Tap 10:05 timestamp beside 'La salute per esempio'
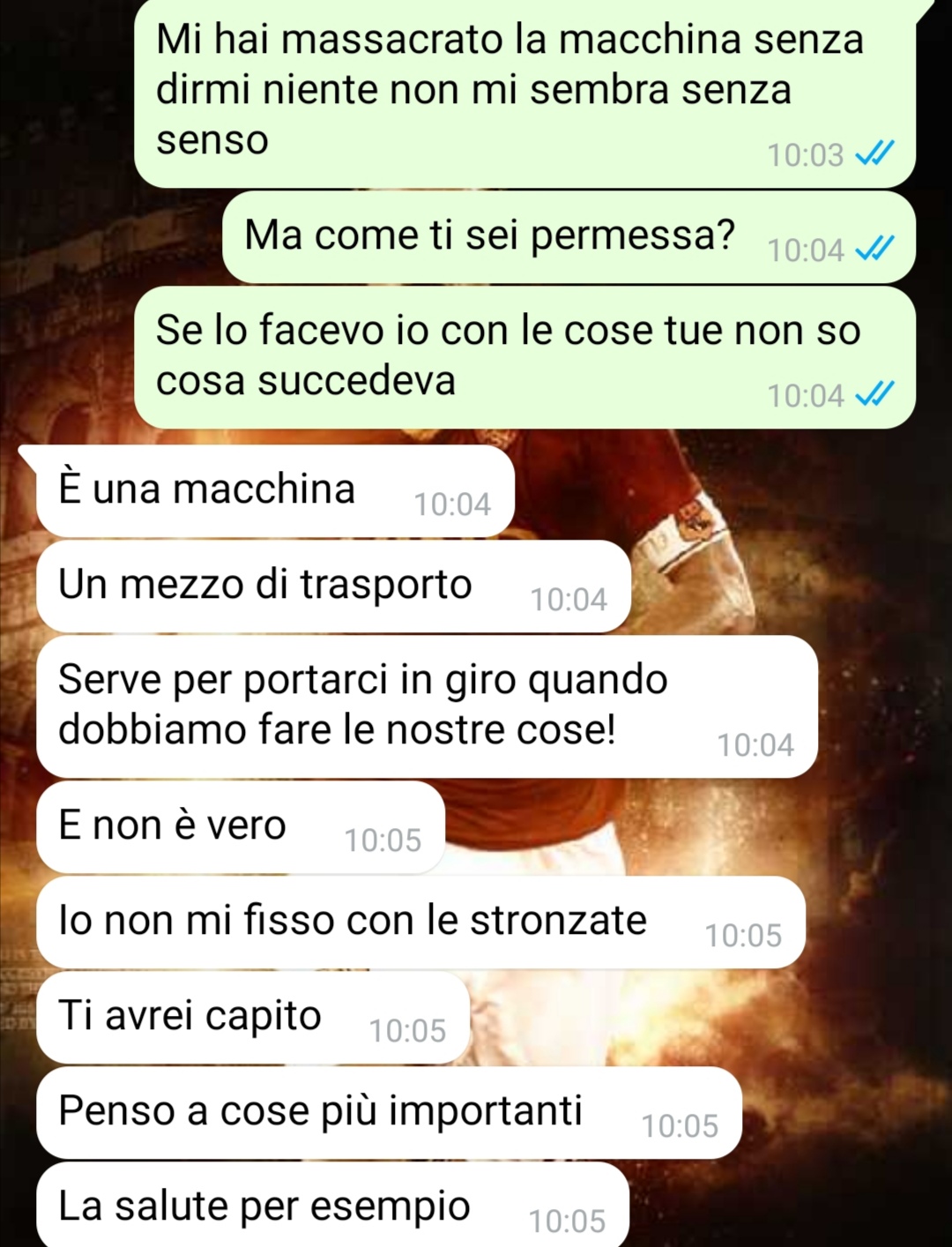This screenshot has height=1247, width=952. tap(567, 1221)
